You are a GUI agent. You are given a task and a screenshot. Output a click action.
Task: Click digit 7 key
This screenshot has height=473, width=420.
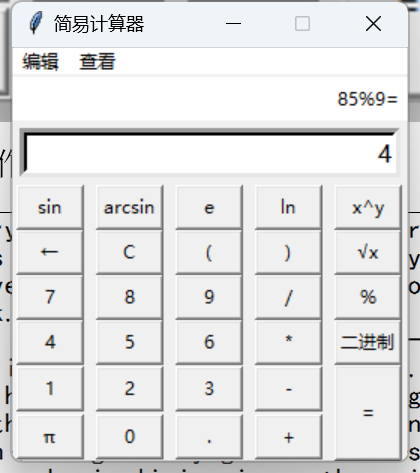pyautogui.click(x=50, y=297)
